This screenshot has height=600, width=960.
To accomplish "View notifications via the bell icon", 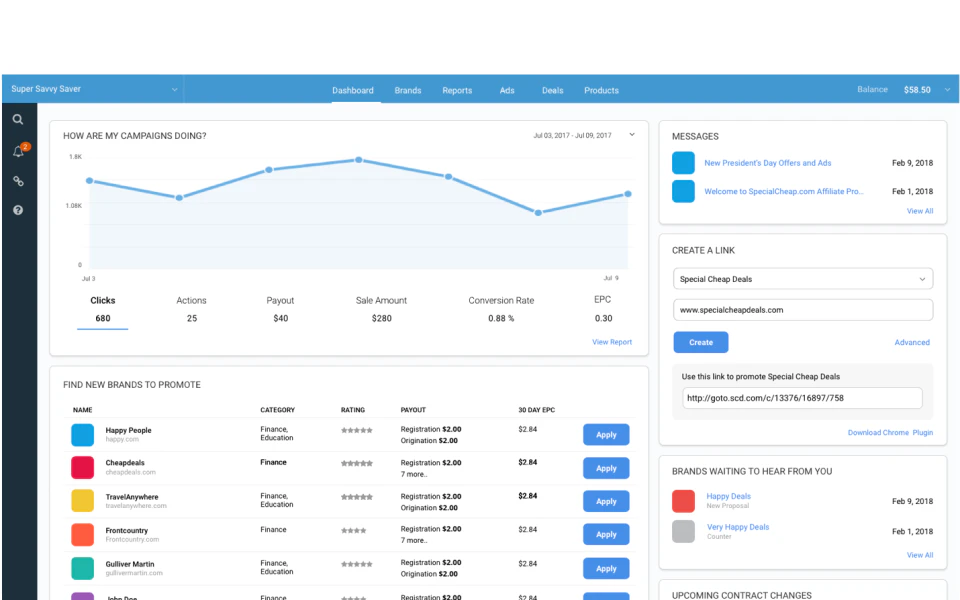I will 18,150.
